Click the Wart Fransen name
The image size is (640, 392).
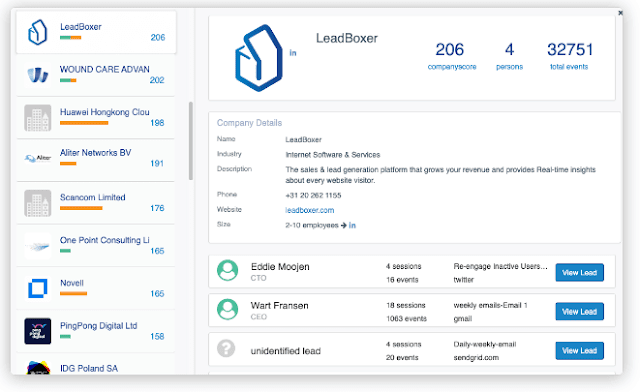pyautogui.click(x=279, y=306)
